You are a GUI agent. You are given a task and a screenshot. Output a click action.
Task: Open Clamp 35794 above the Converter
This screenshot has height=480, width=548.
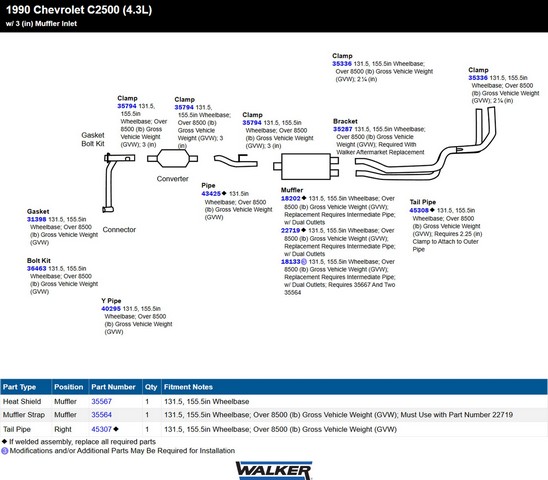(184, 107)
